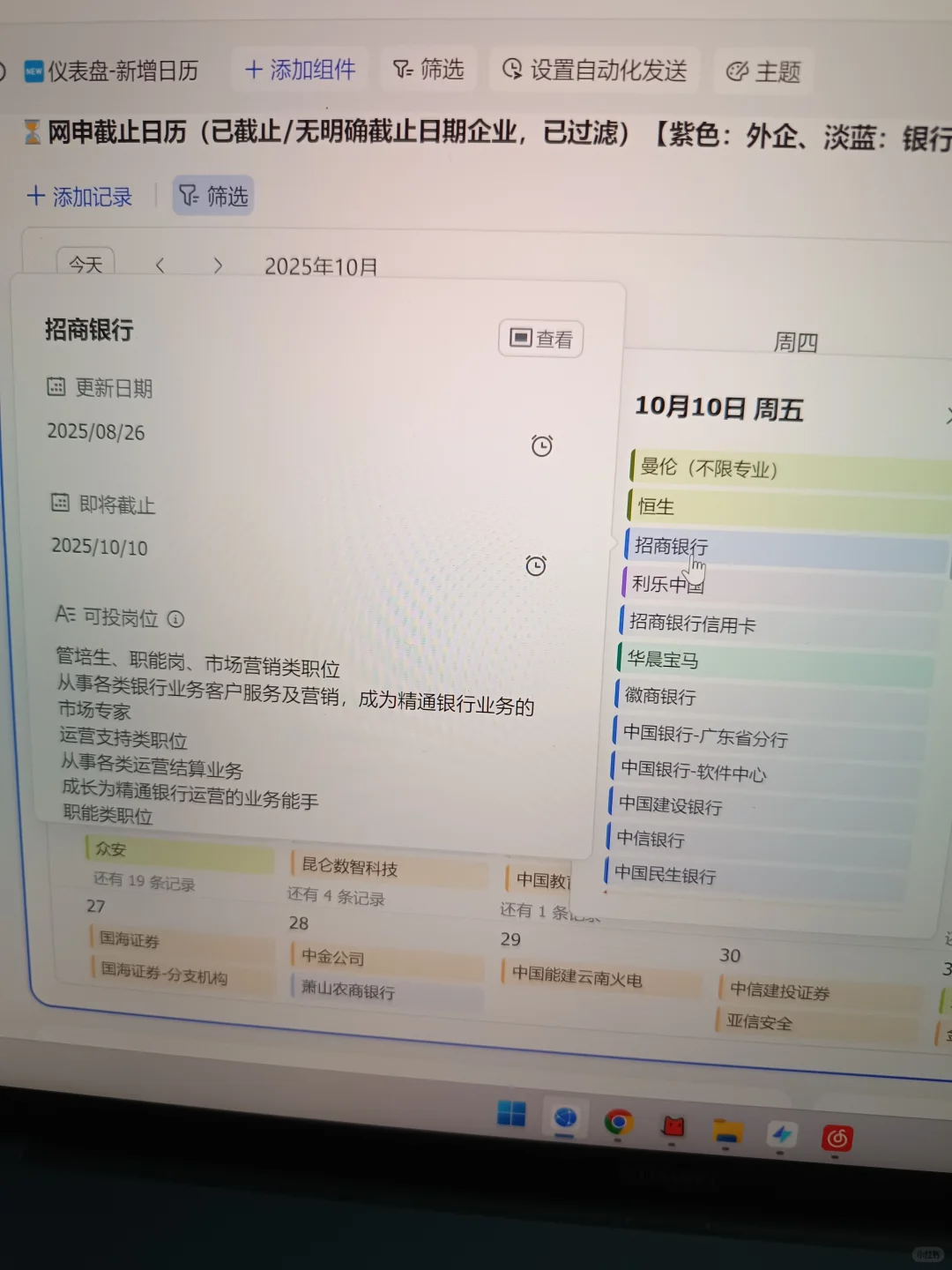This screenshot has width=952, height=1270.
Task: Toggle the highlighted 筛选 below the title
Action: tap(213, 195)
